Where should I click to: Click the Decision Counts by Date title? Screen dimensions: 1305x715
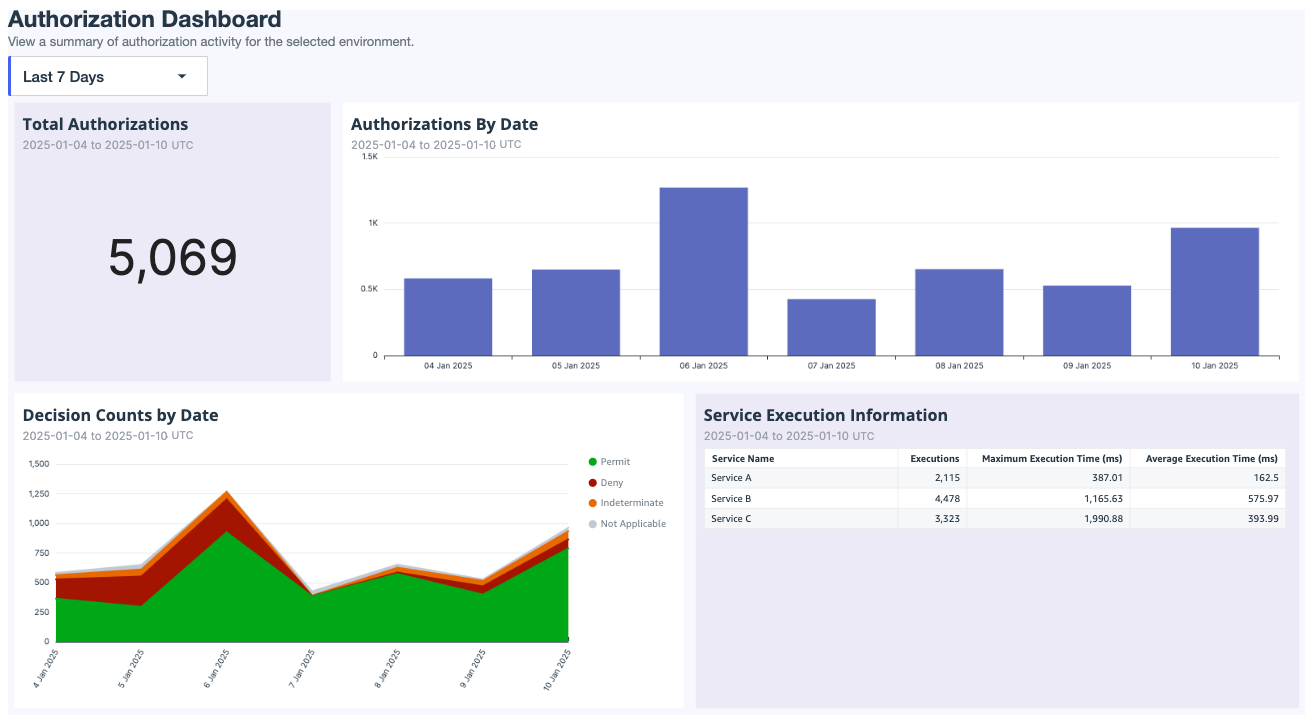pyautogui.click(x=120, y=415)
